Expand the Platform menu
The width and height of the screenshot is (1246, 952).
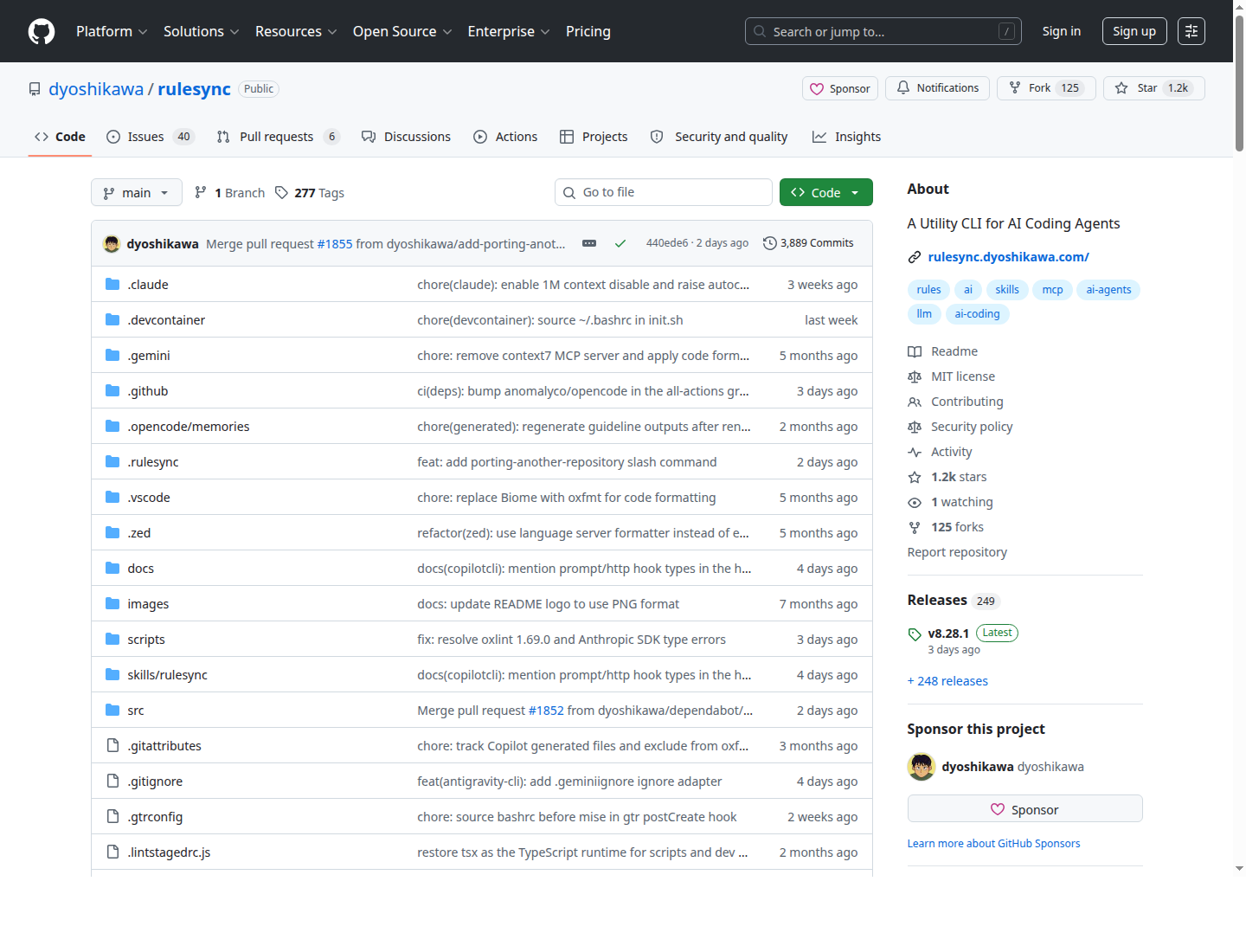point(112,31)
